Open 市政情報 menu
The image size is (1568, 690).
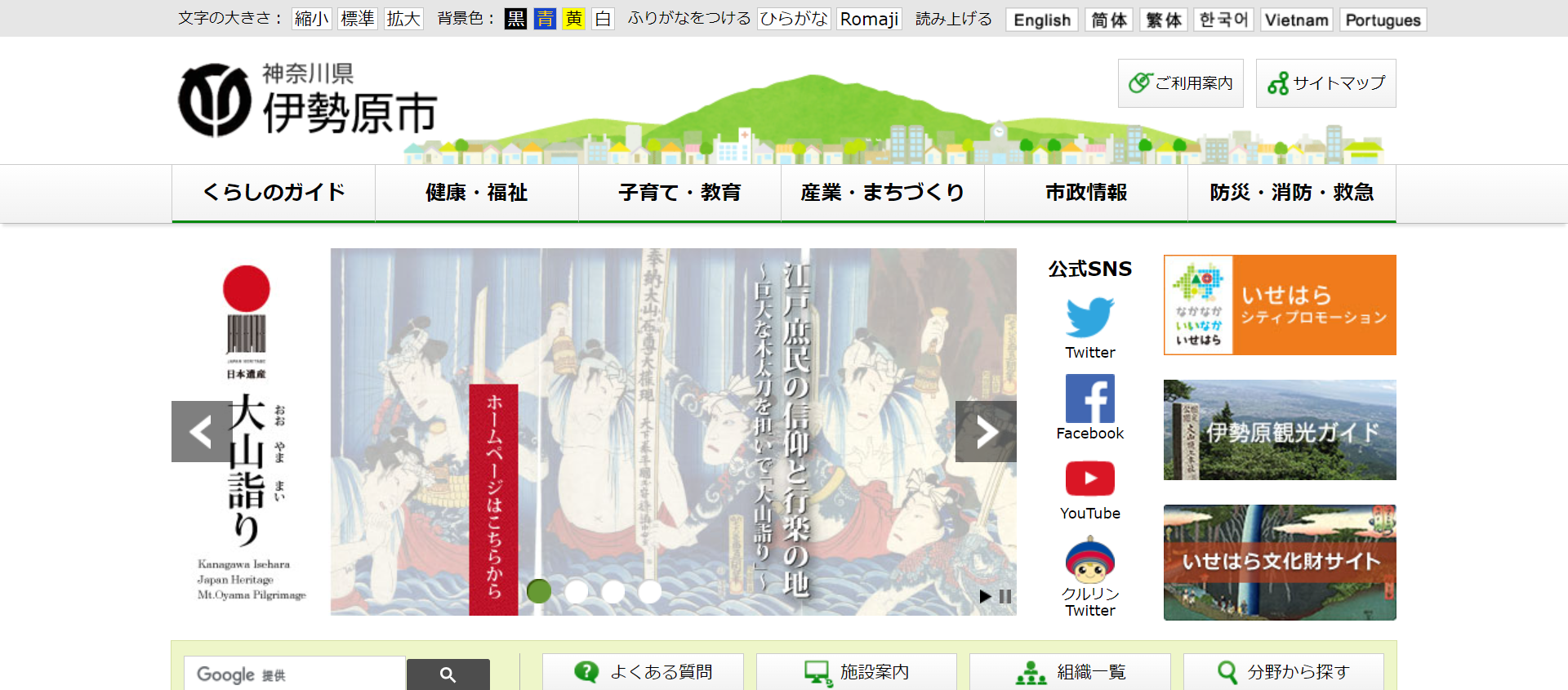[1086, 193]
